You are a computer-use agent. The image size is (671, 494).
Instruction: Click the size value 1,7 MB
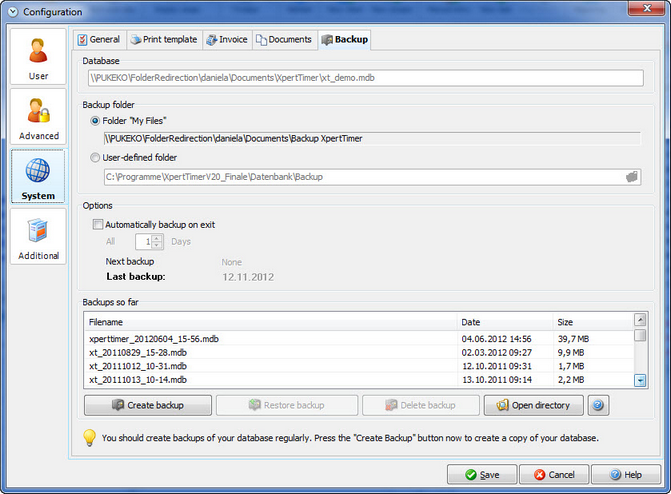tap(571, 366)
